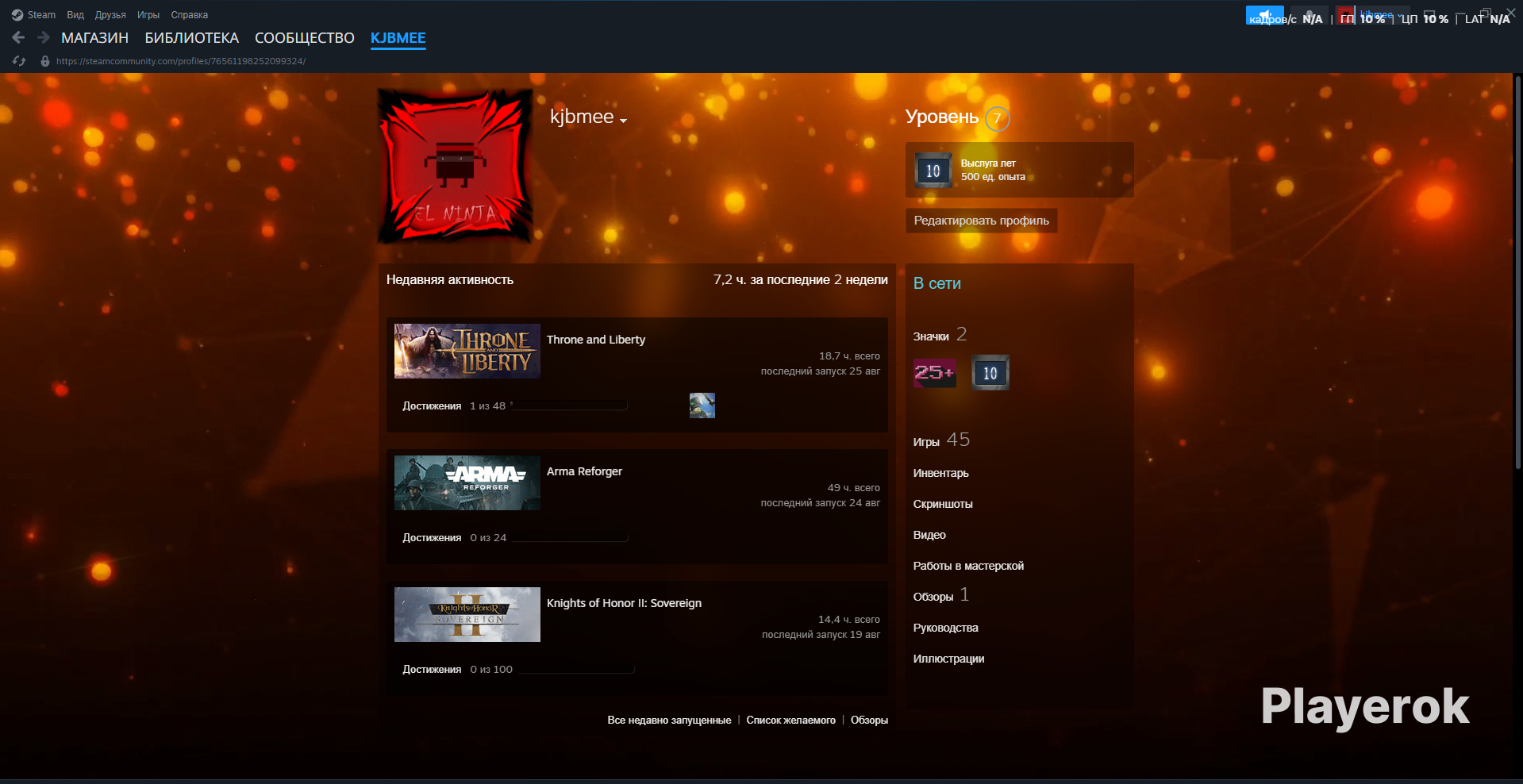
Task: Open the Справка menu
Action: (x=190, y=15)
